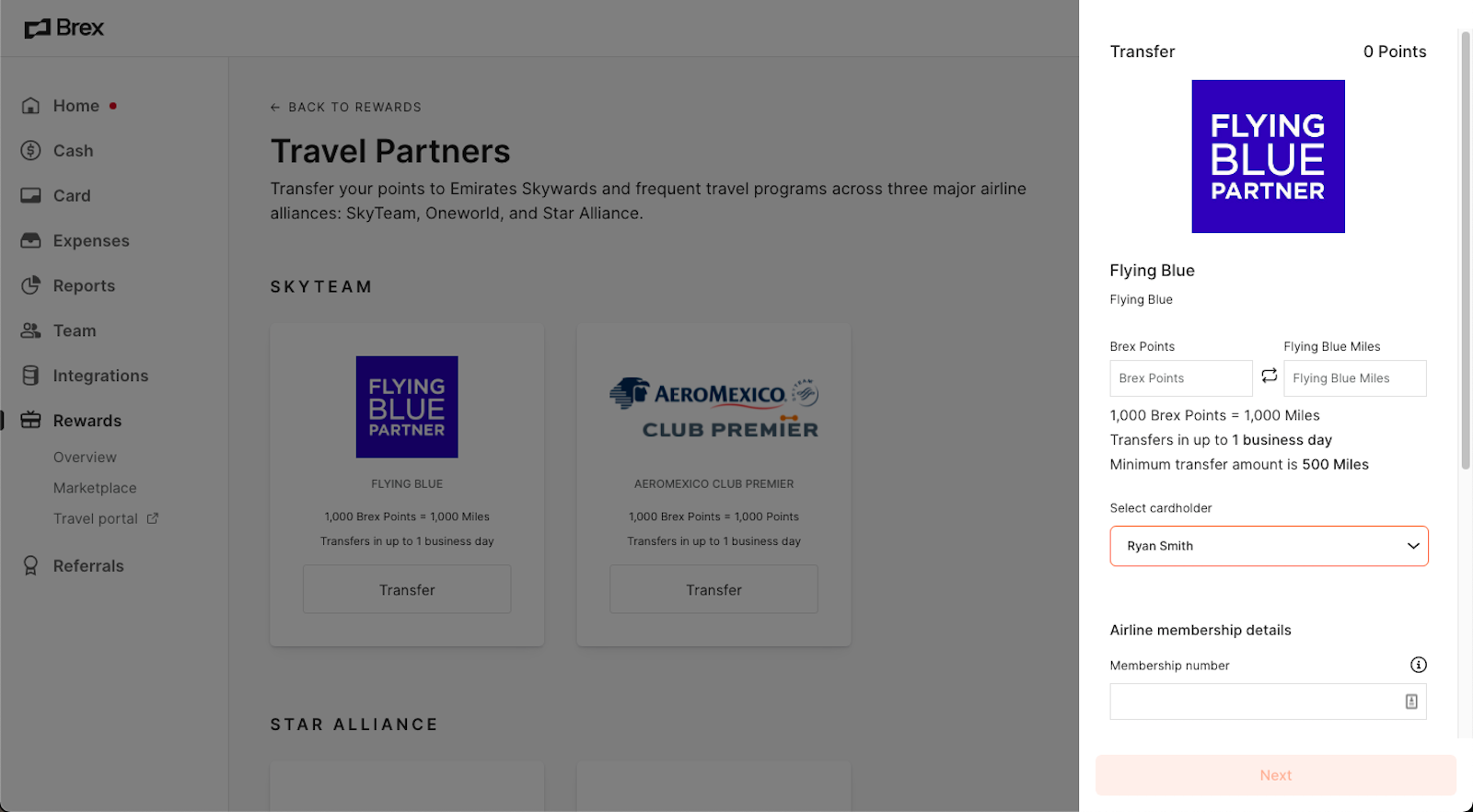Click Aeromexico Club Premier logo
The height and width of the screenshot is (812, 1473).
(713, 407)
